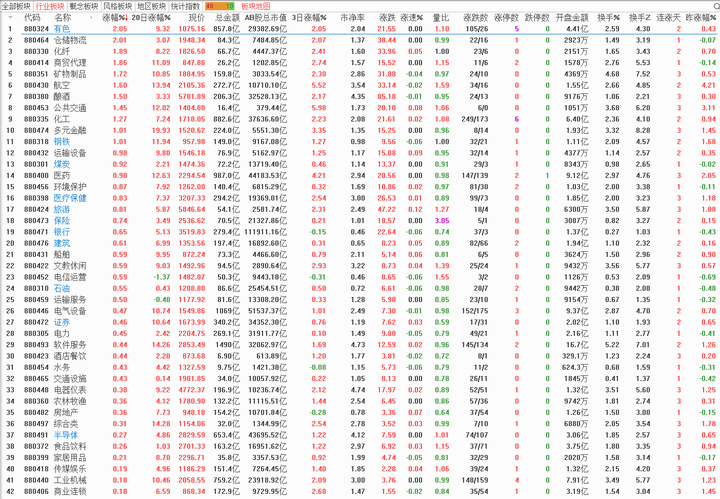Click 111911.16亿 market cap in 银行 row
Screen dimensions: 720x499
coord(265,232)
